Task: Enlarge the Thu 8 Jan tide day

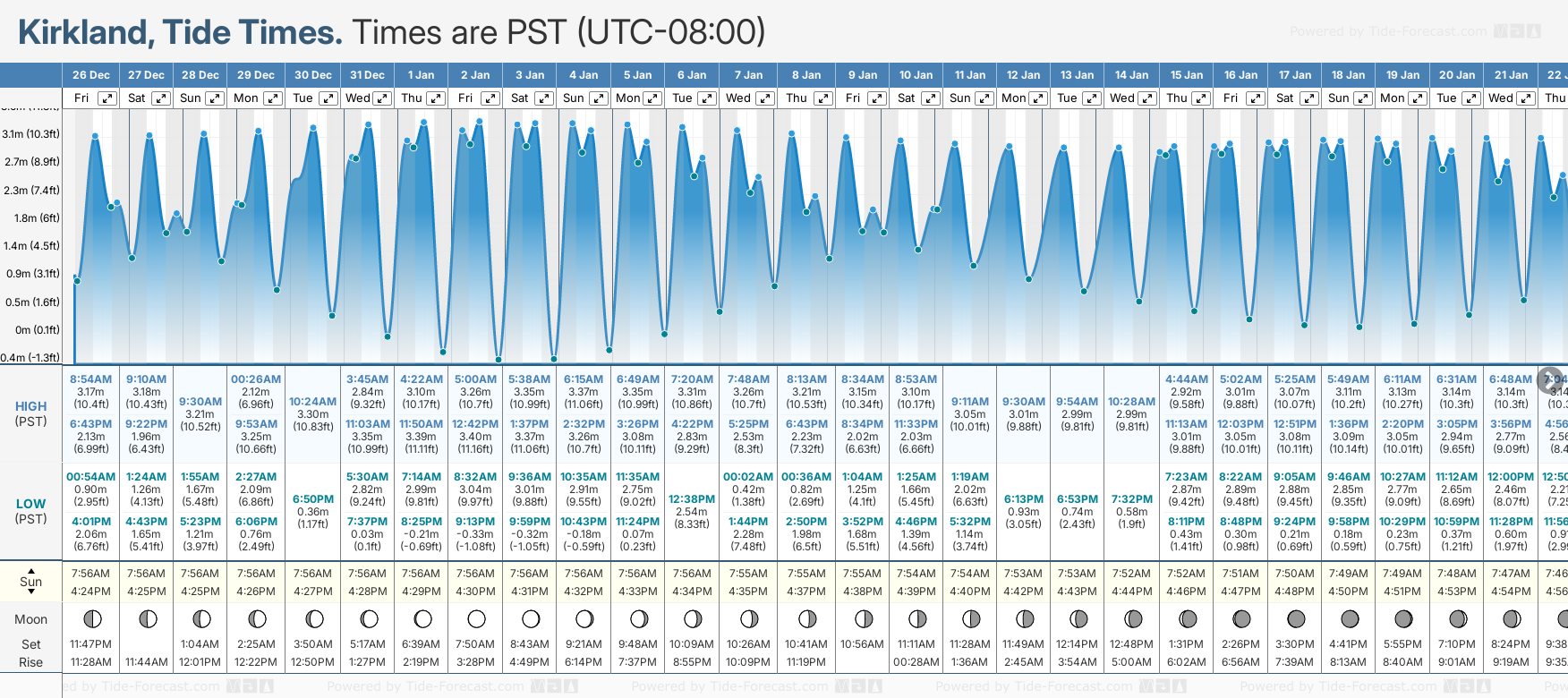Action: coord(822,98)
